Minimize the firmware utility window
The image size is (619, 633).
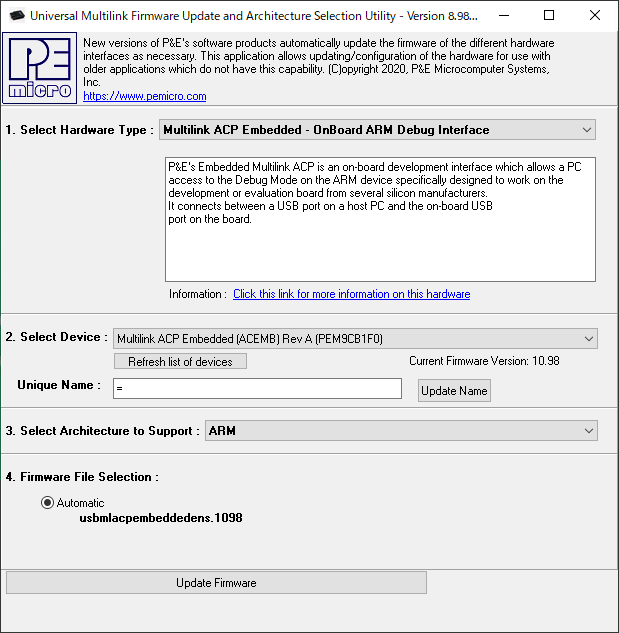point(504,16)
